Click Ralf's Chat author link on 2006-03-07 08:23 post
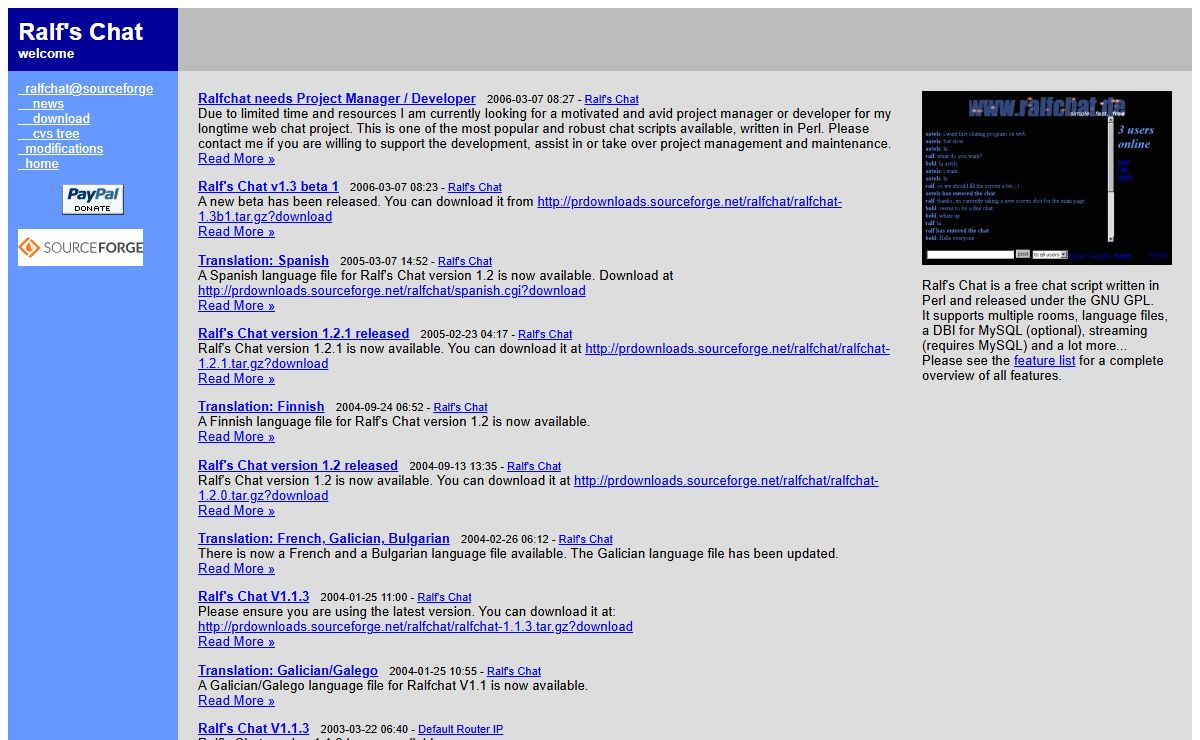This screenshot has width=1200, height=740. 475,187
